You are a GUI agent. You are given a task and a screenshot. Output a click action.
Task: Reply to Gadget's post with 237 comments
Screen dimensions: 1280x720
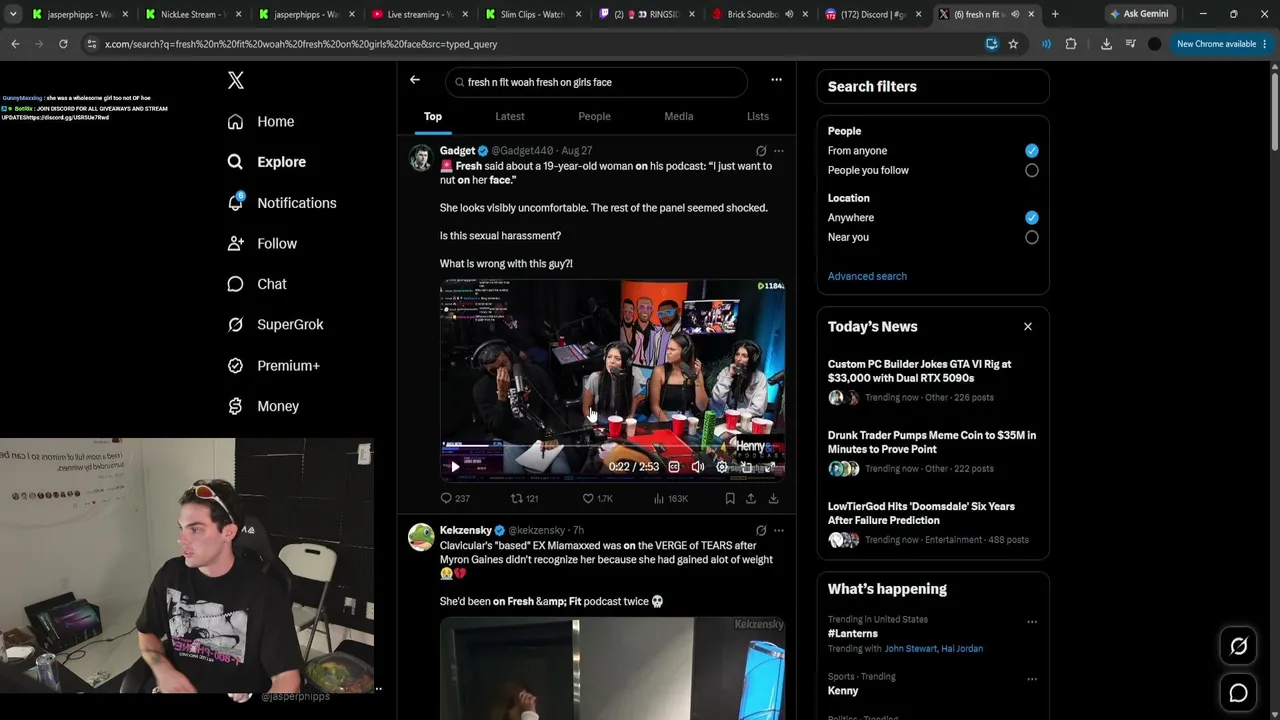click(x=455, y=498)
